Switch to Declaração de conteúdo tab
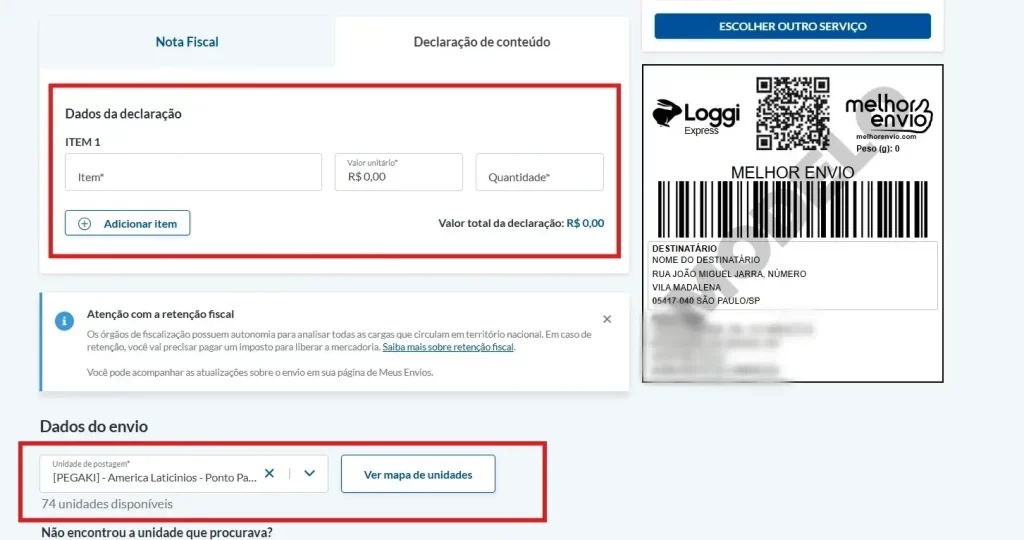The width and height of the screenshot is (1024, 540). pos(481,42)
